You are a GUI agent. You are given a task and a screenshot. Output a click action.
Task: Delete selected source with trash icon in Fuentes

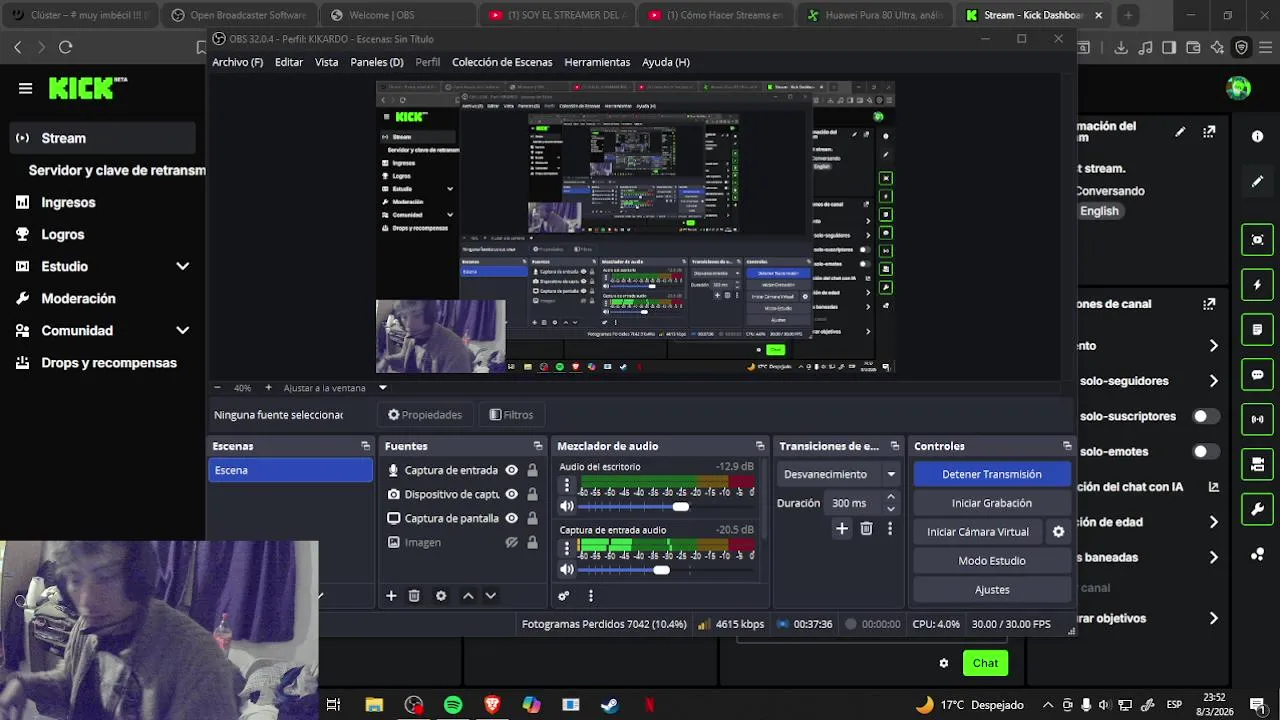pos(414,596)
